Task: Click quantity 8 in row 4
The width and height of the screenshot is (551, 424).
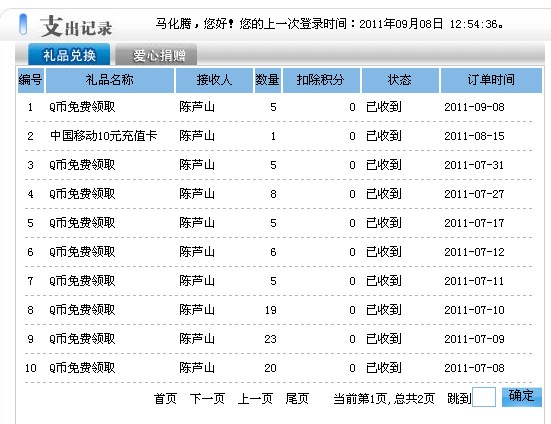Action: [x=273, y=194]
